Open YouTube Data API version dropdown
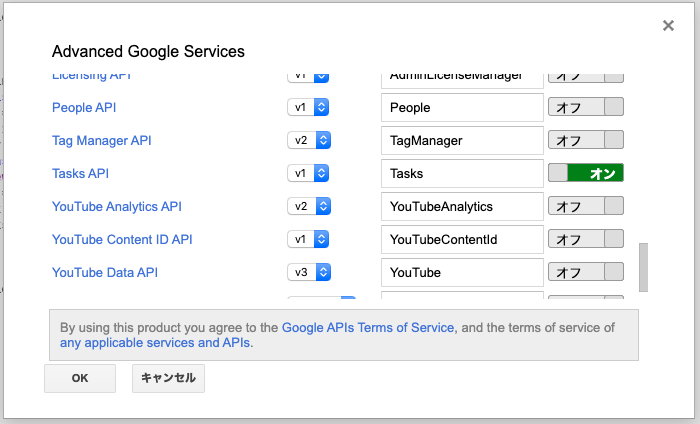 point(309,272)
